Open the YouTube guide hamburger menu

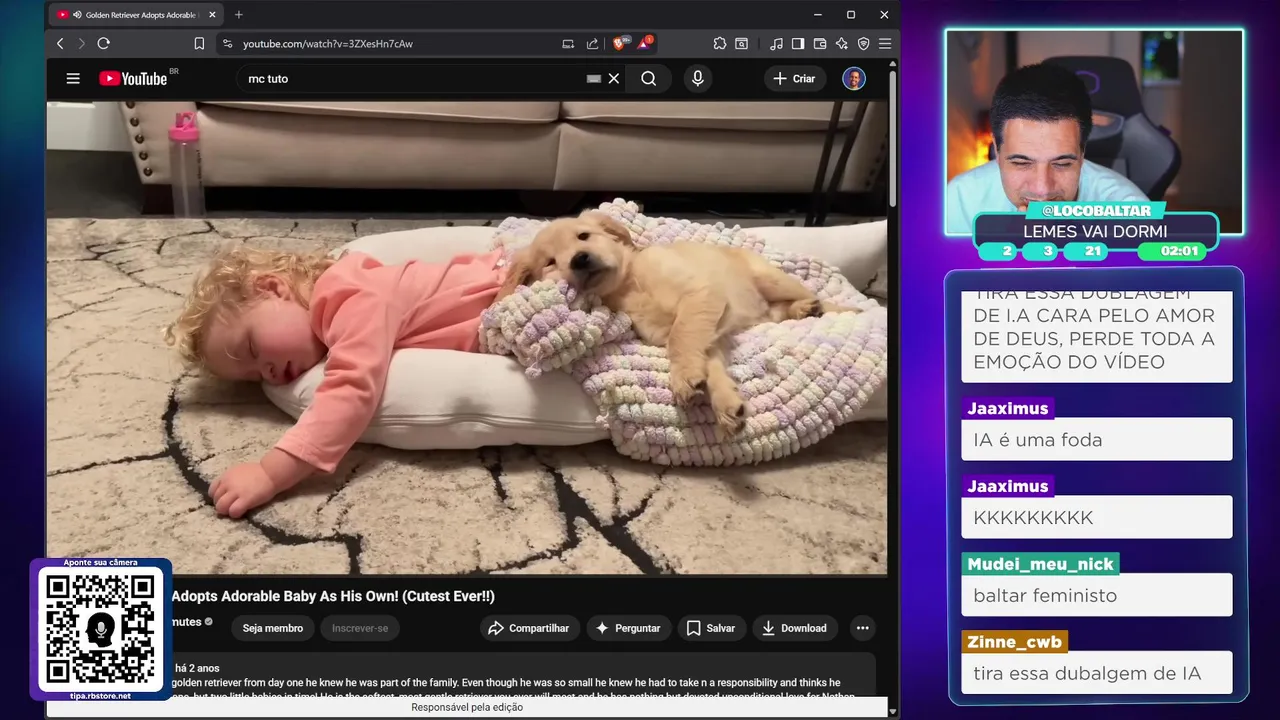coord(73,79)
